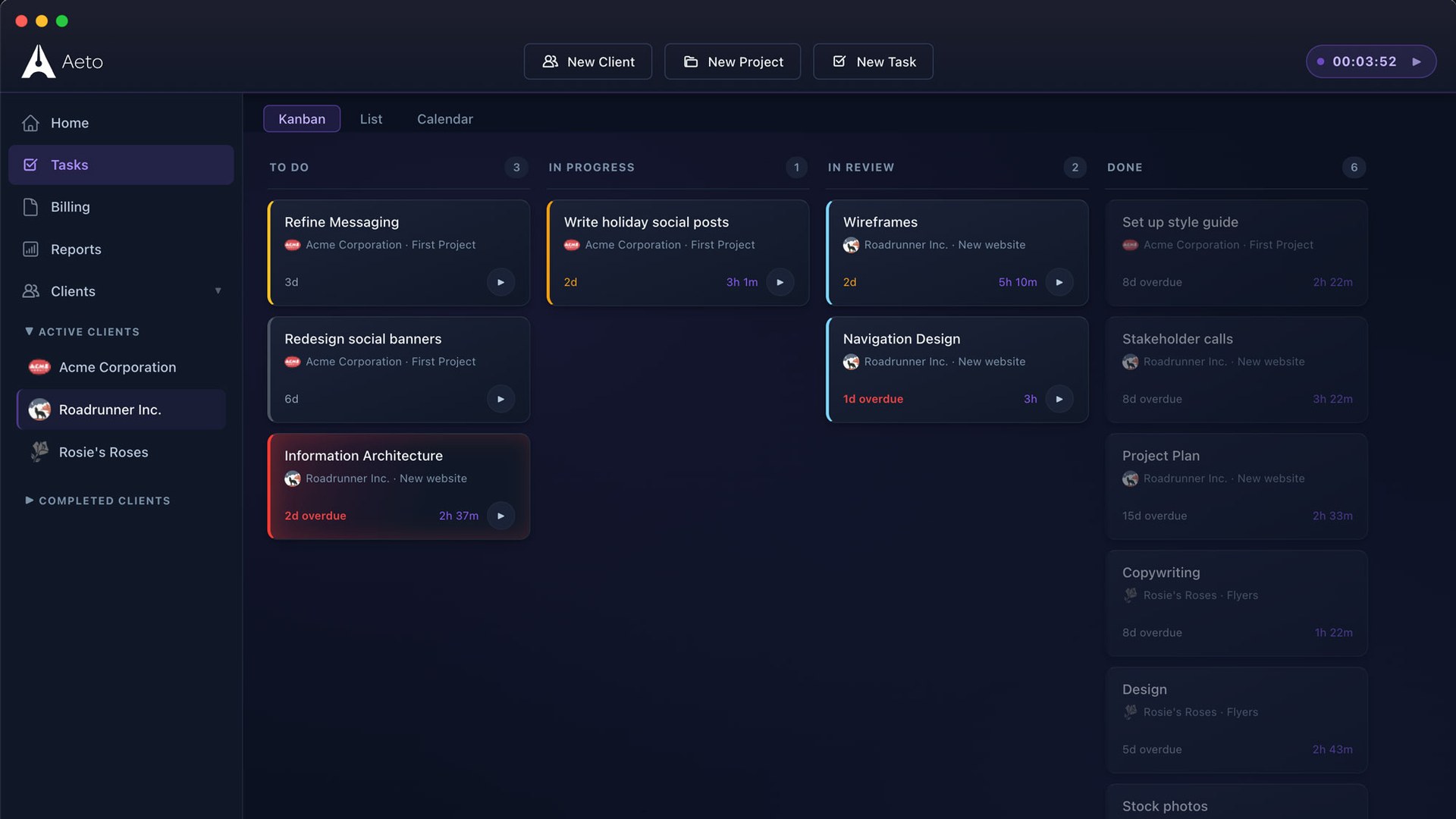This screenshot has height=819, width=1456.
Task: Start timer on Wireframes card
Action: [1059, 282]
